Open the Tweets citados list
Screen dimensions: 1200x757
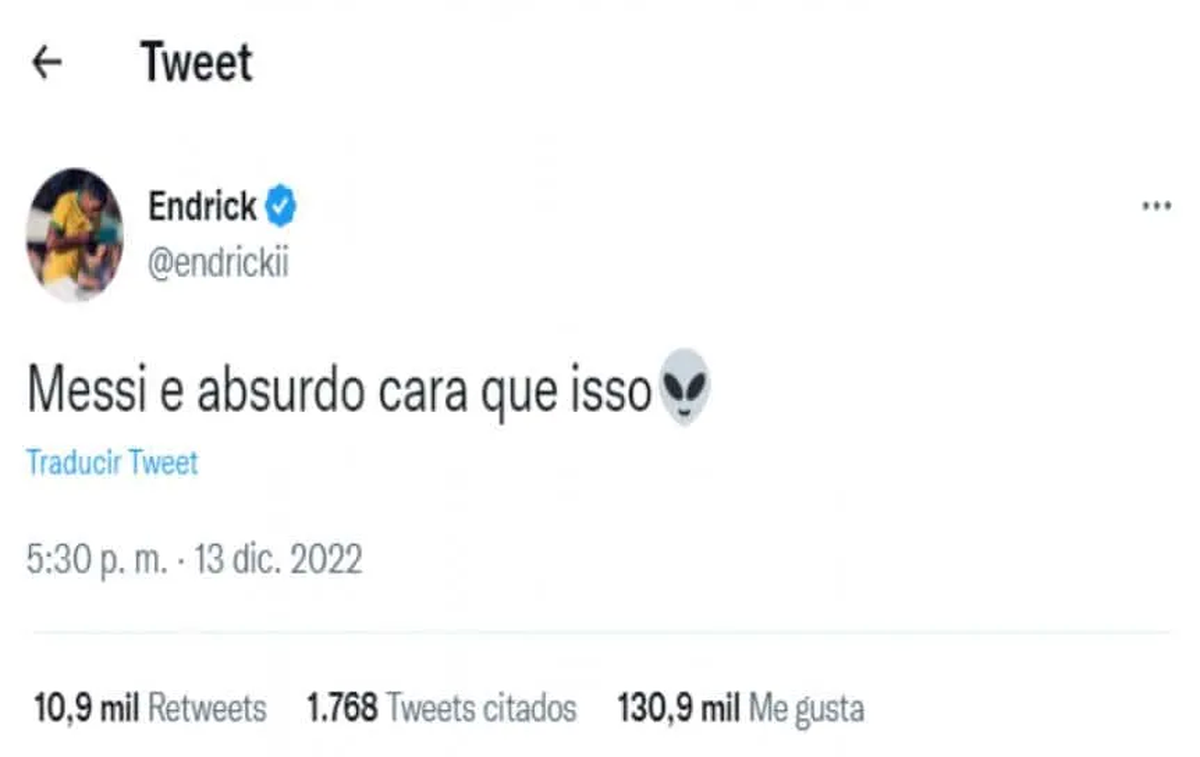coord(482,710)
